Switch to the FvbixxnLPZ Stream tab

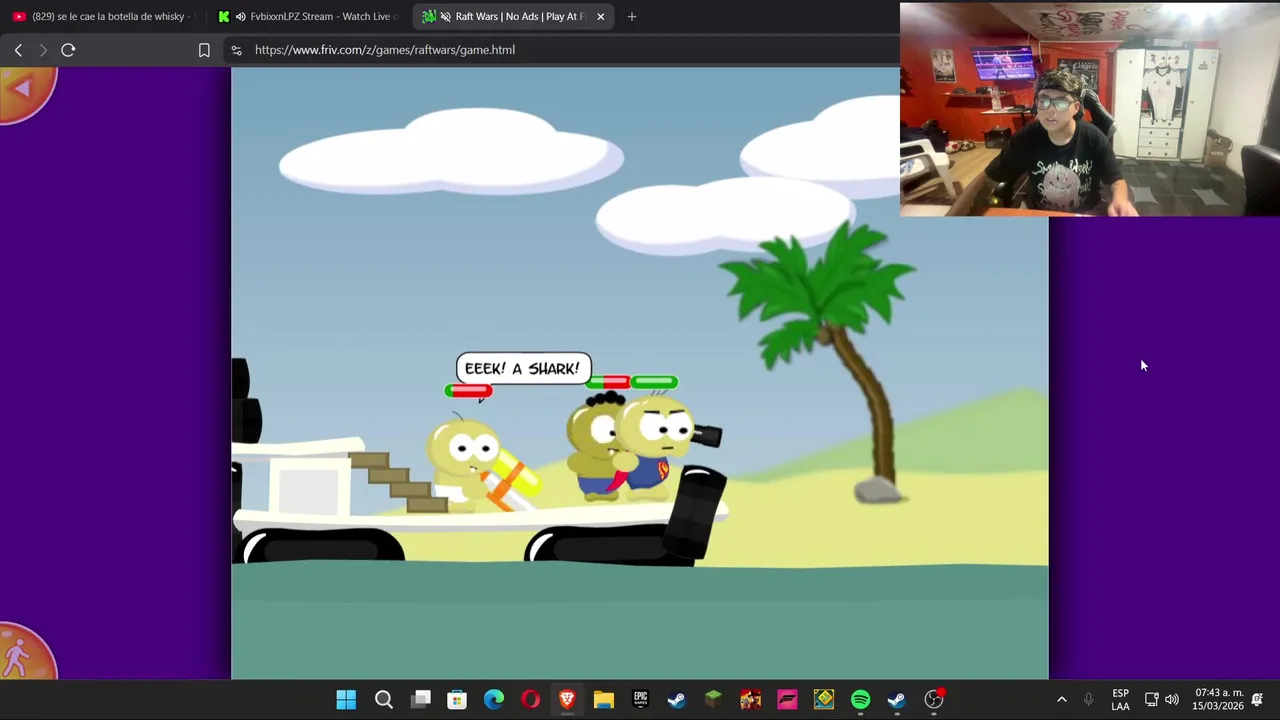(x=310, y=16)
